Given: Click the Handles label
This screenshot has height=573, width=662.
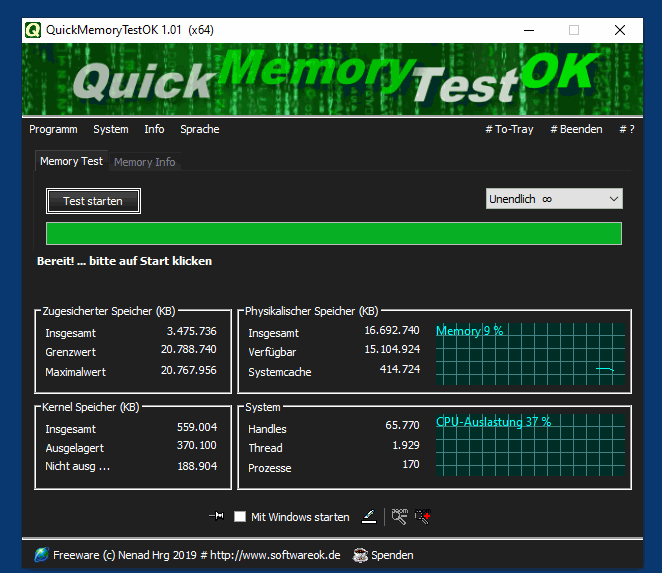Looking at the screenshot, I should (267, 429).
